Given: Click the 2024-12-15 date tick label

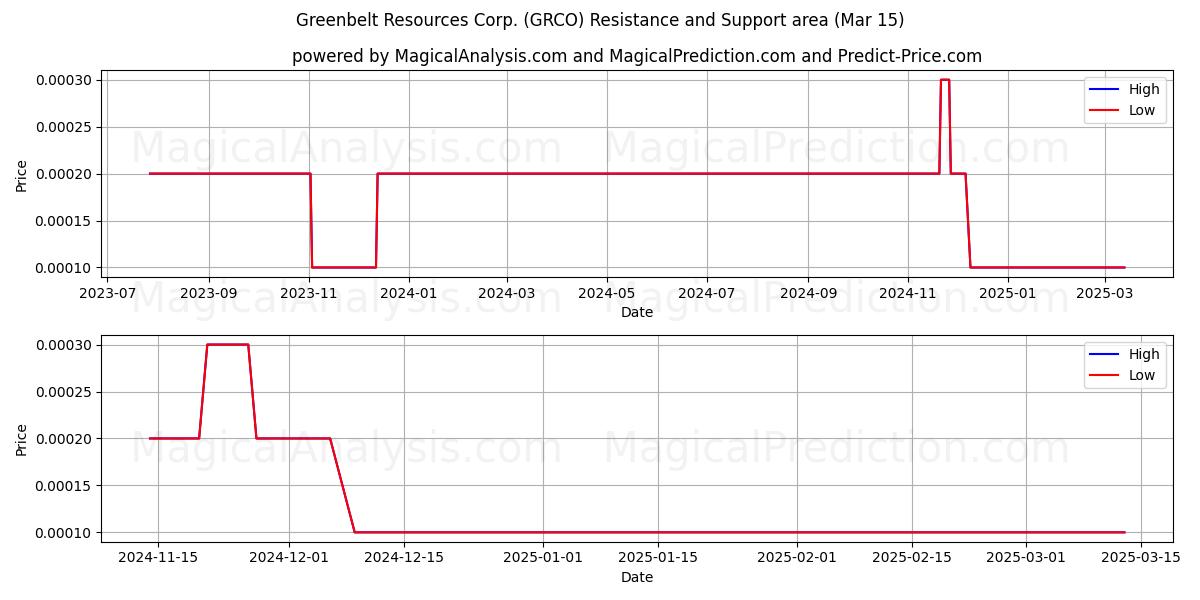Looking at the screenshot, I should [x=404, y=559].
